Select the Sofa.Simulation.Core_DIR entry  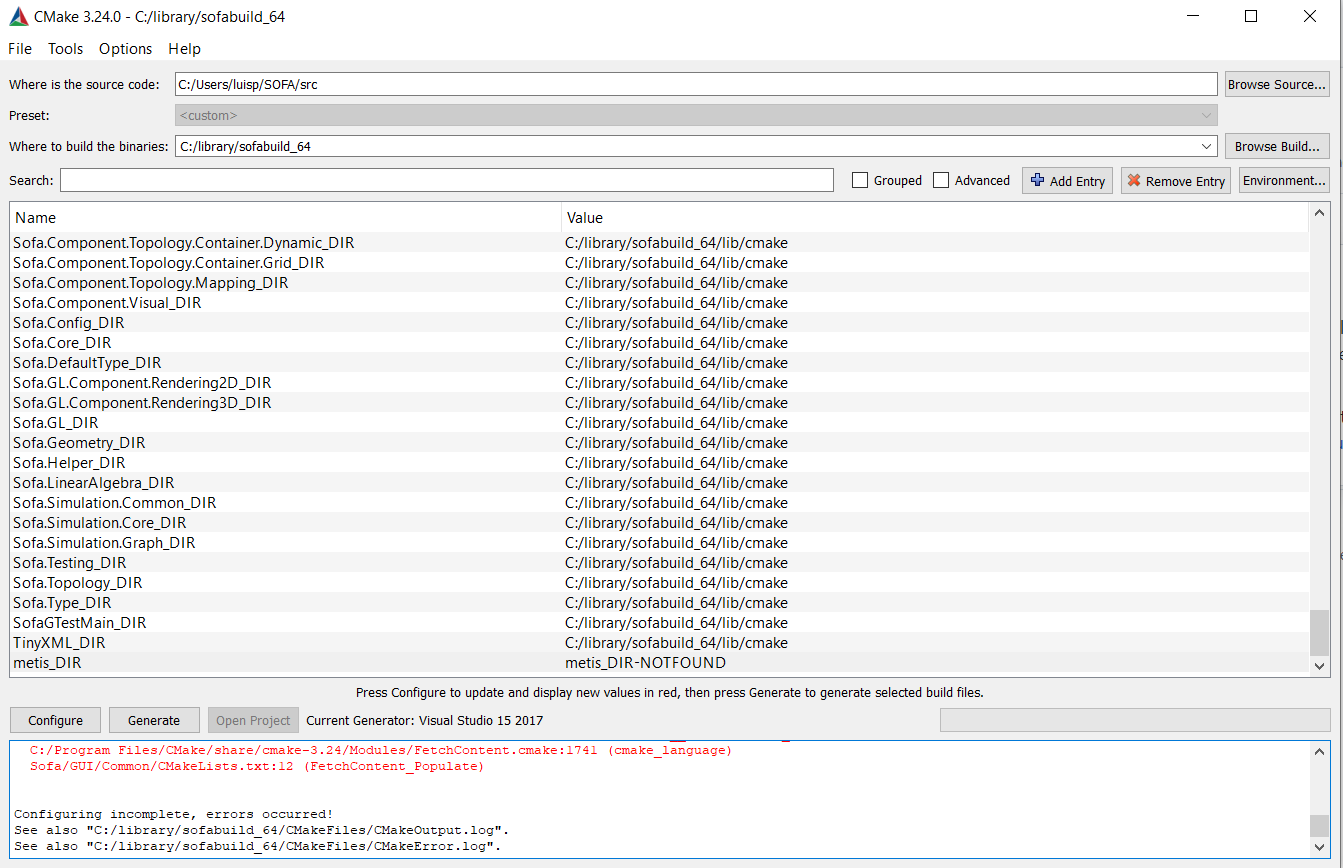tap(100, 523)
